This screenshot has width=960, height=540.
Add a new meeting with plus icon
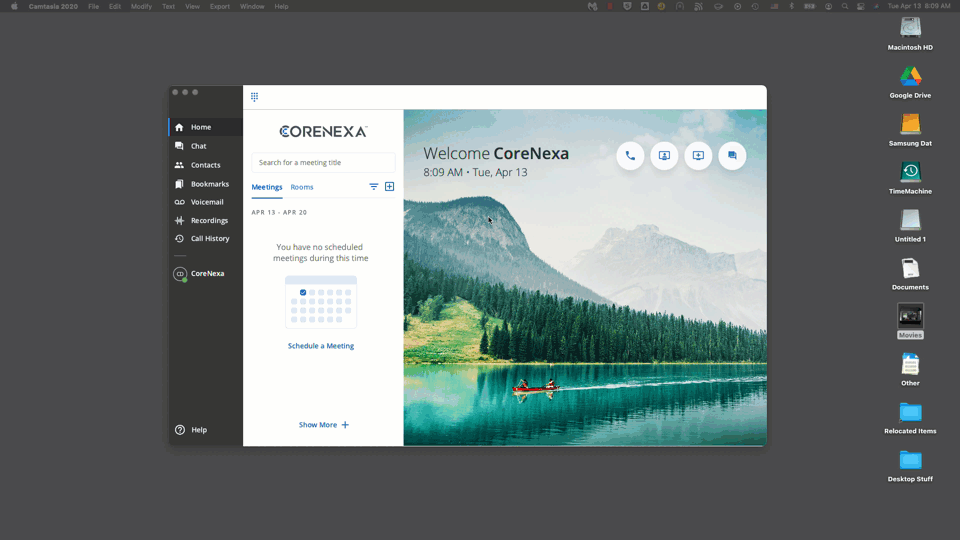tap(389, 187)
